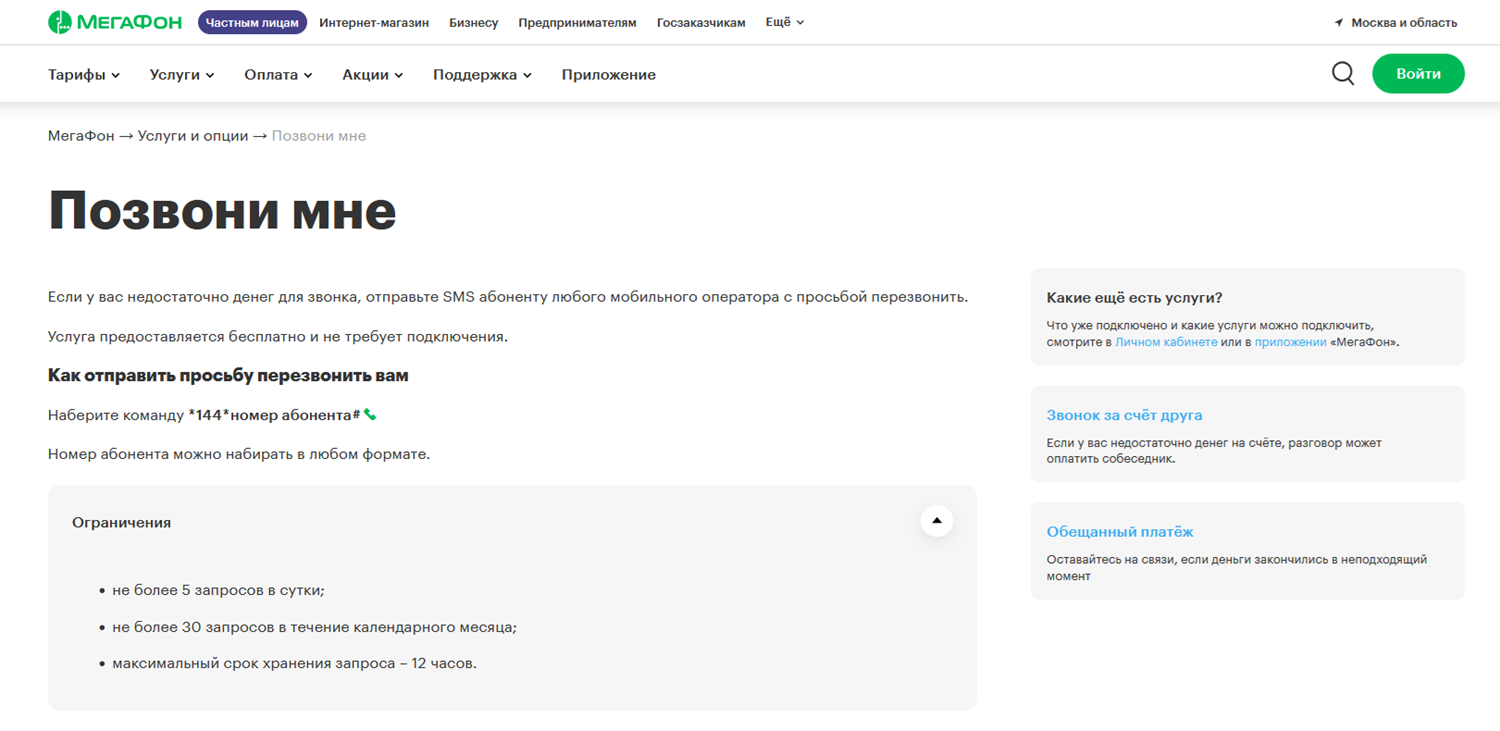Click the Какие ещё есть услуги? heading
This screenshot has width=1500, height=731.
tap(1135, 298)
